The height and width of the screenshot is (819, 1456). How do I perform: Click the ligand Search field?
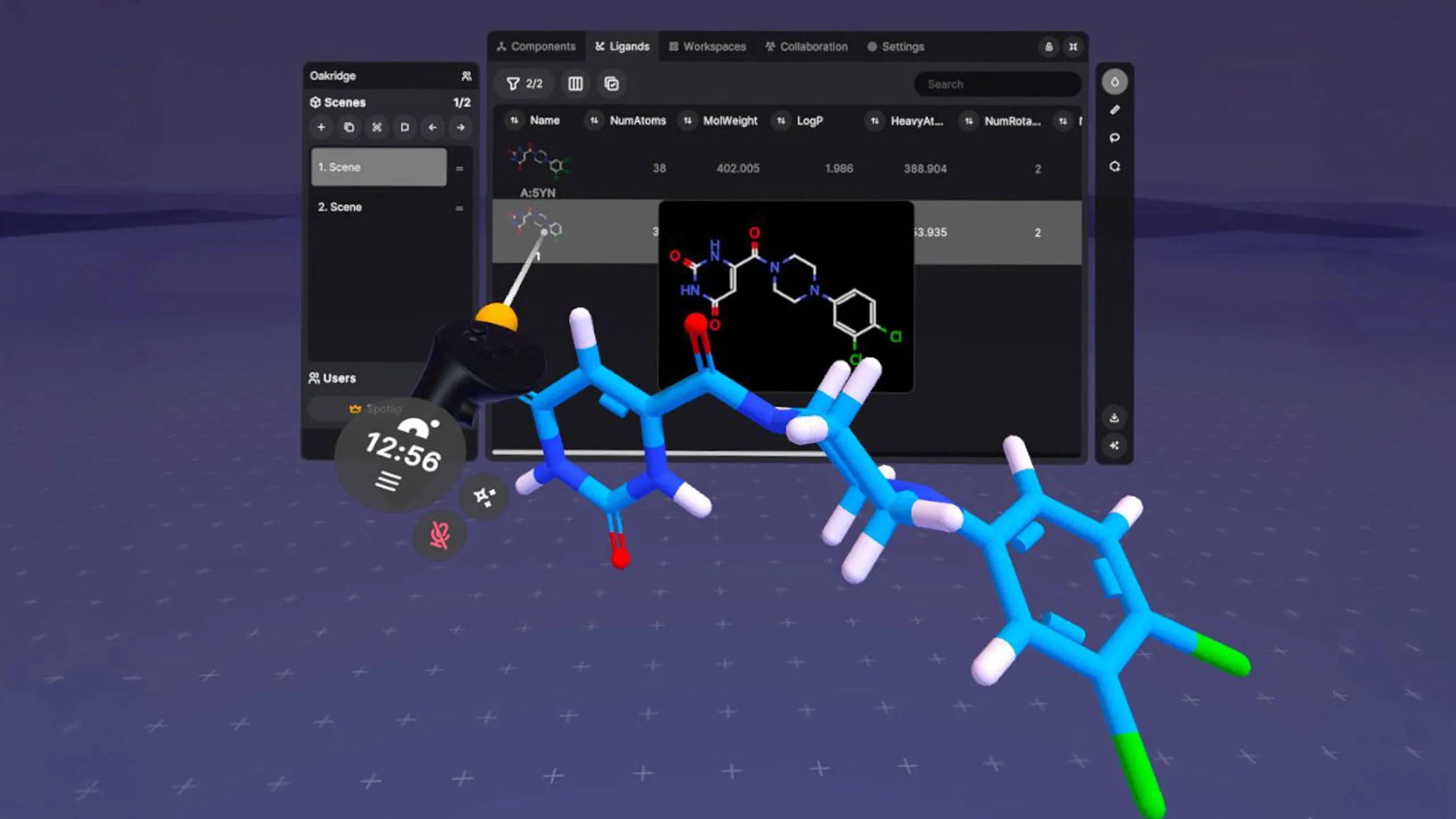[996, 84]
